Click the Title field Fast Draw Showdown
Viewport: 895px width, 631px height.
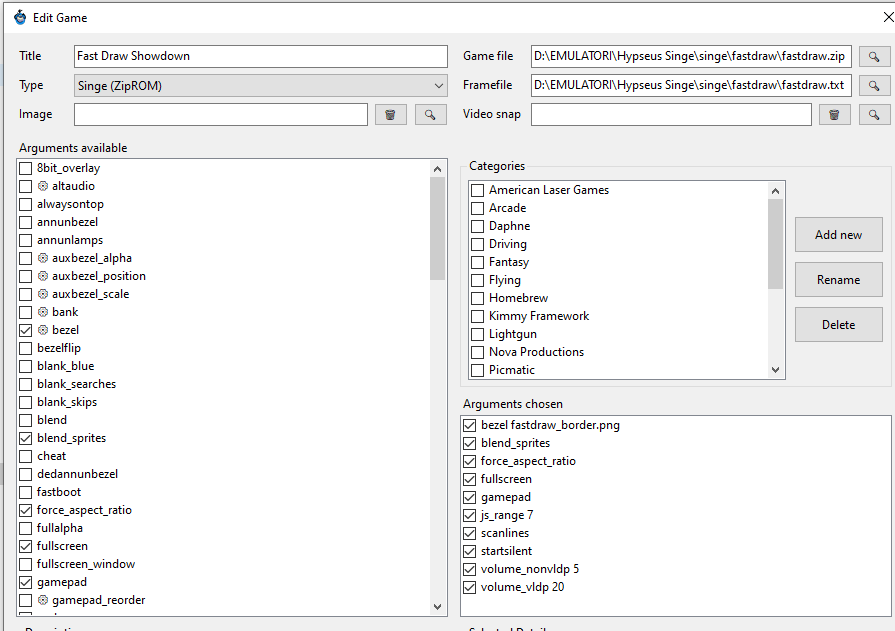261,57
